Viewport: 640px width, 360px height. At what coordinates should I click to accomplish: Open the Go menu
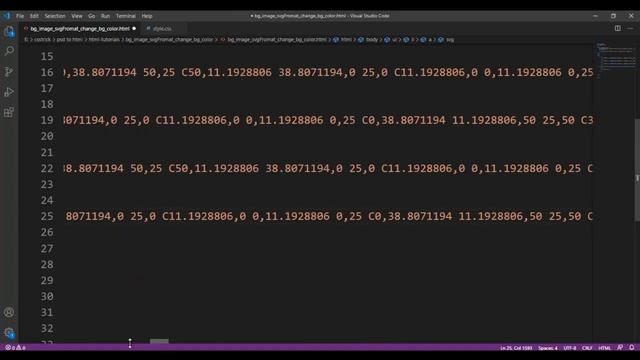click(x=91, y=16)
